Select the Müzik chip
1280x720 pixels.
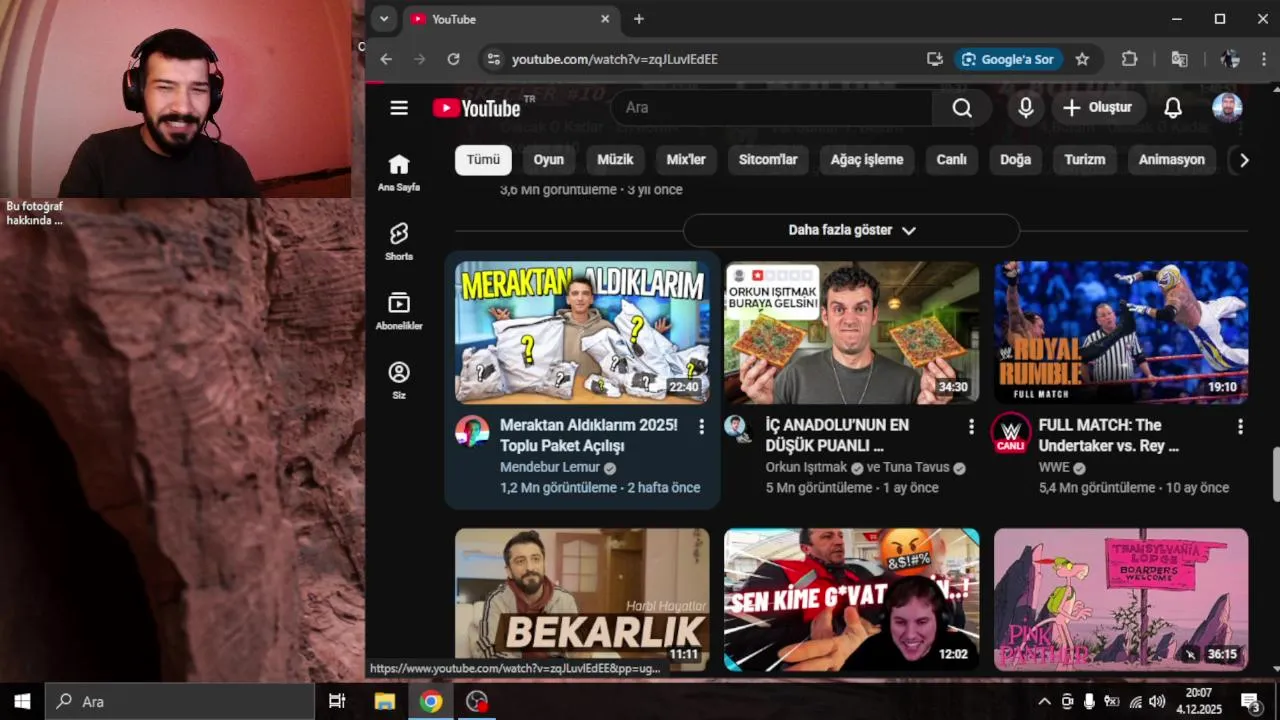pyautogui.click(x=615, y=160)
